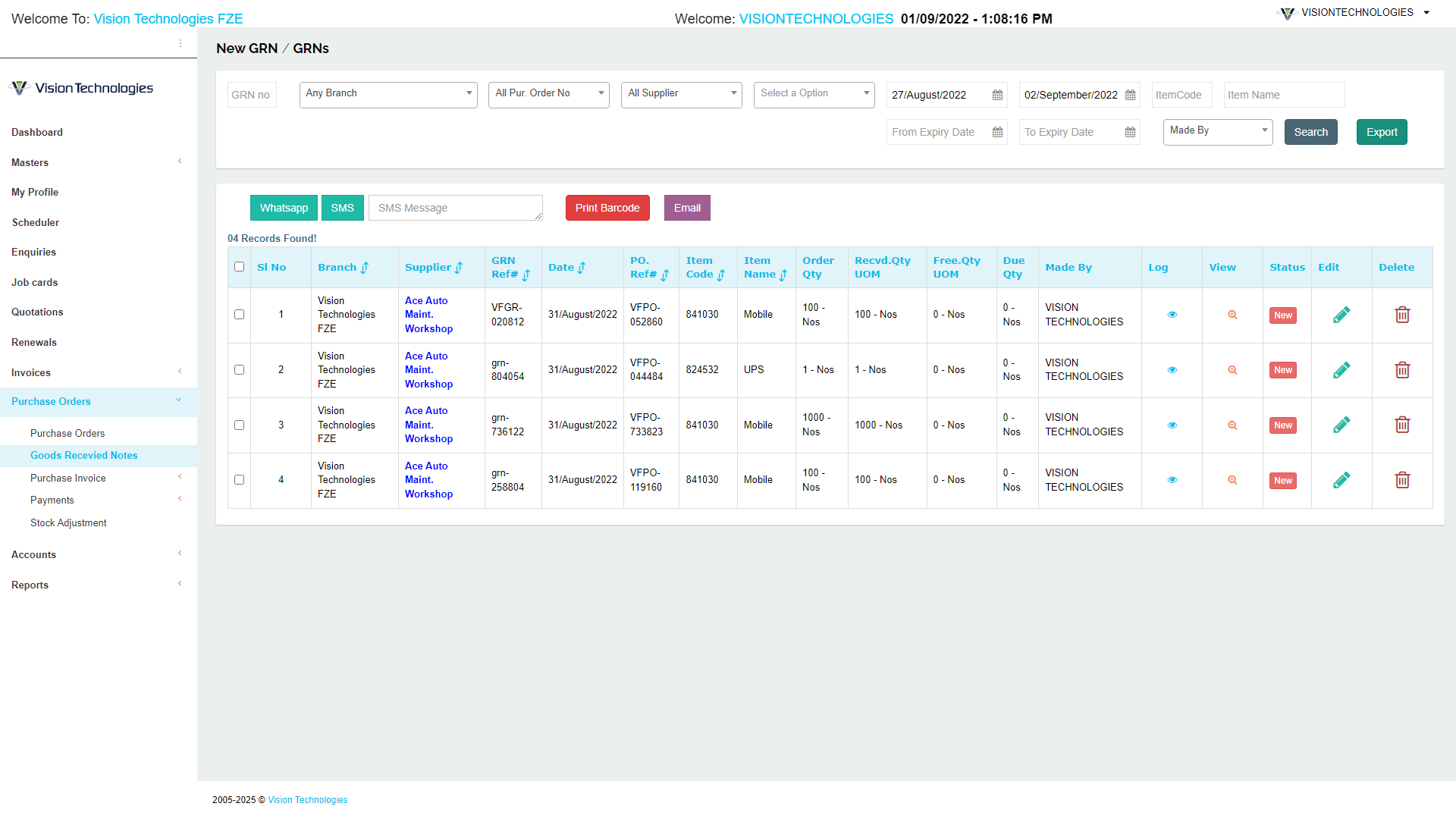Viewport: 1456px width, 819px height.
Task: Edit GRN grn-736122 using the pencil icon
Action: pos(1341,425)
